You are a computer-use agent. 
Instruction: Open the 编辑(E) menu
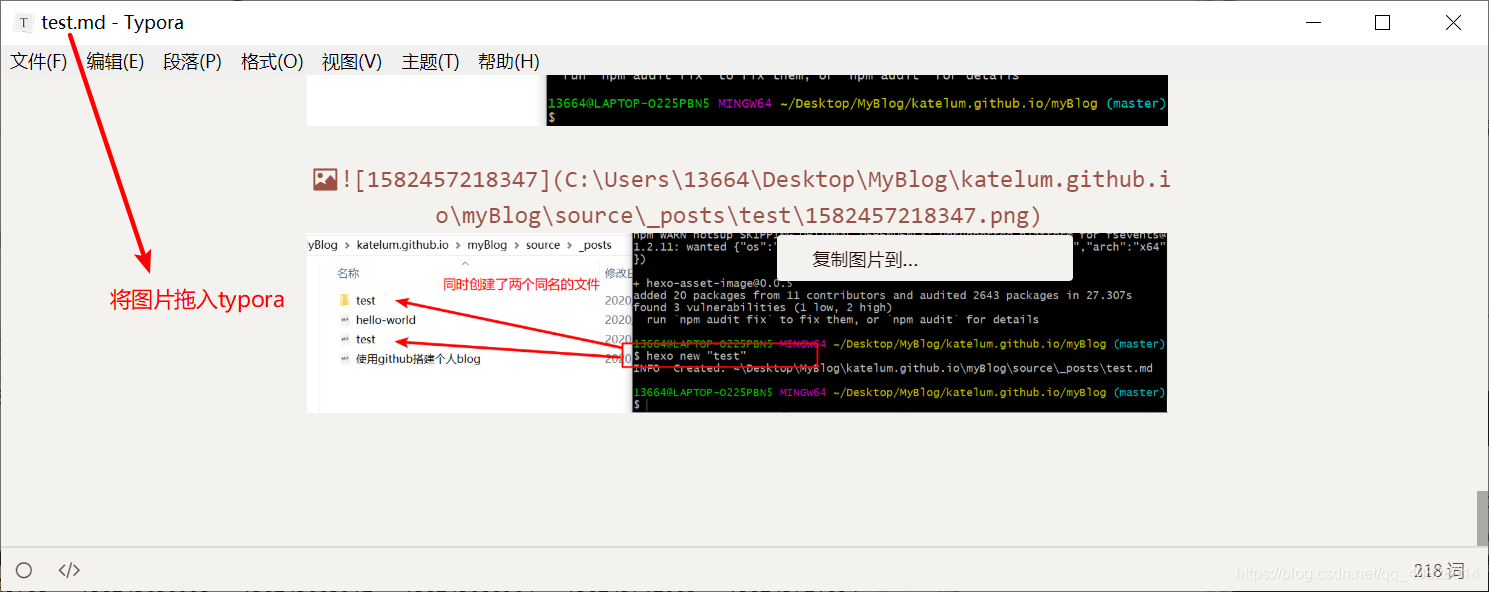(x=115, y=61)
